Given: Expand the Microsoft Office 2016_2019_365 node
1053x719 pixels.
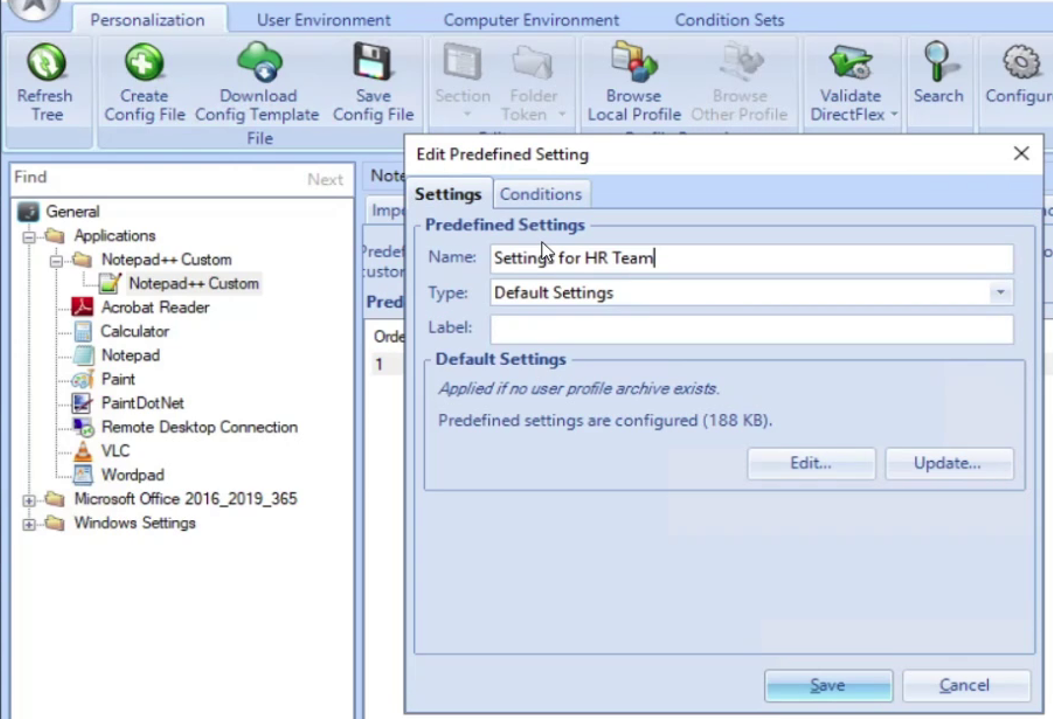Looking at the screenshot, I should tap(30, 499).
